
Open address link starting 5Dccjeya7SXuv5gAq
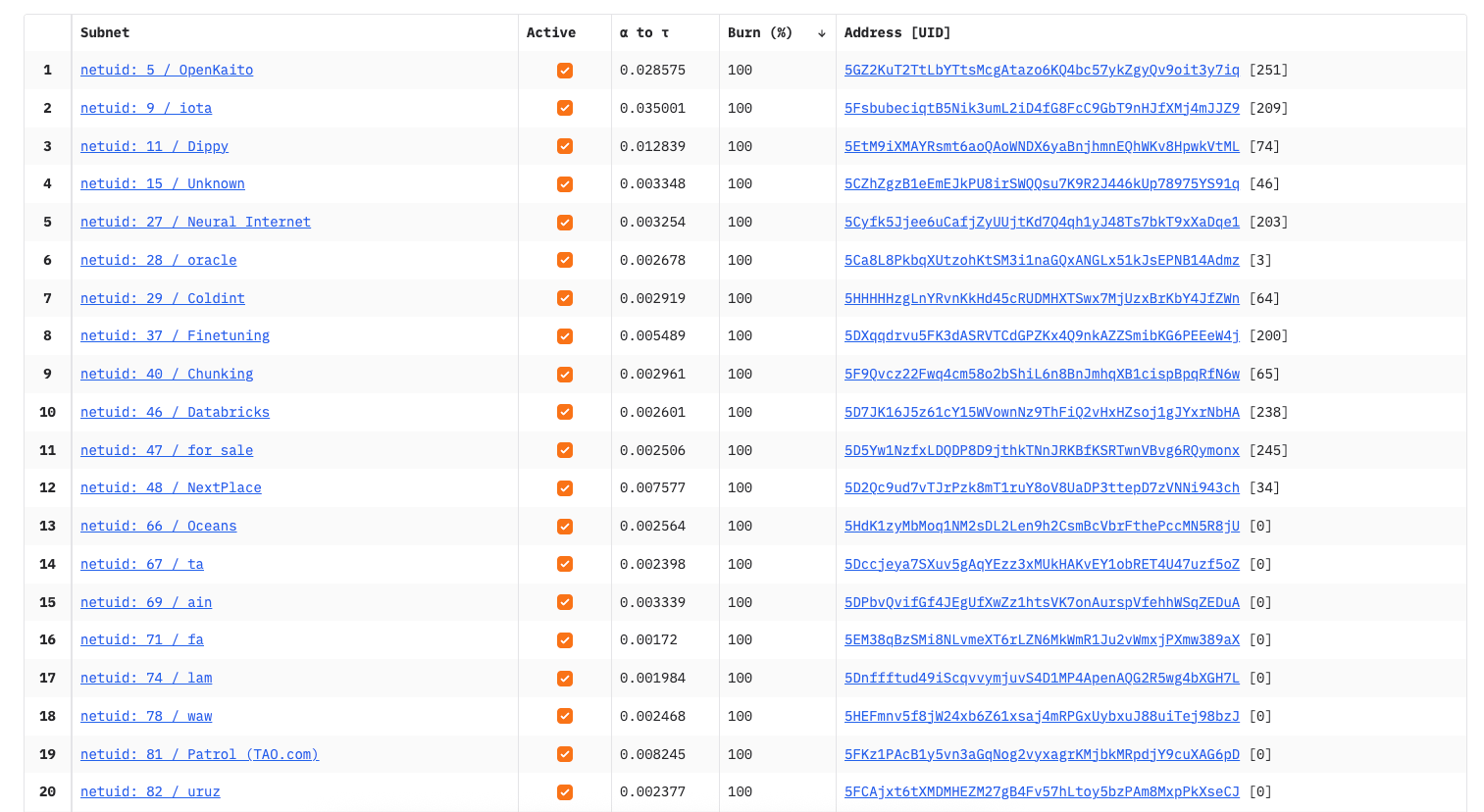1042,564
